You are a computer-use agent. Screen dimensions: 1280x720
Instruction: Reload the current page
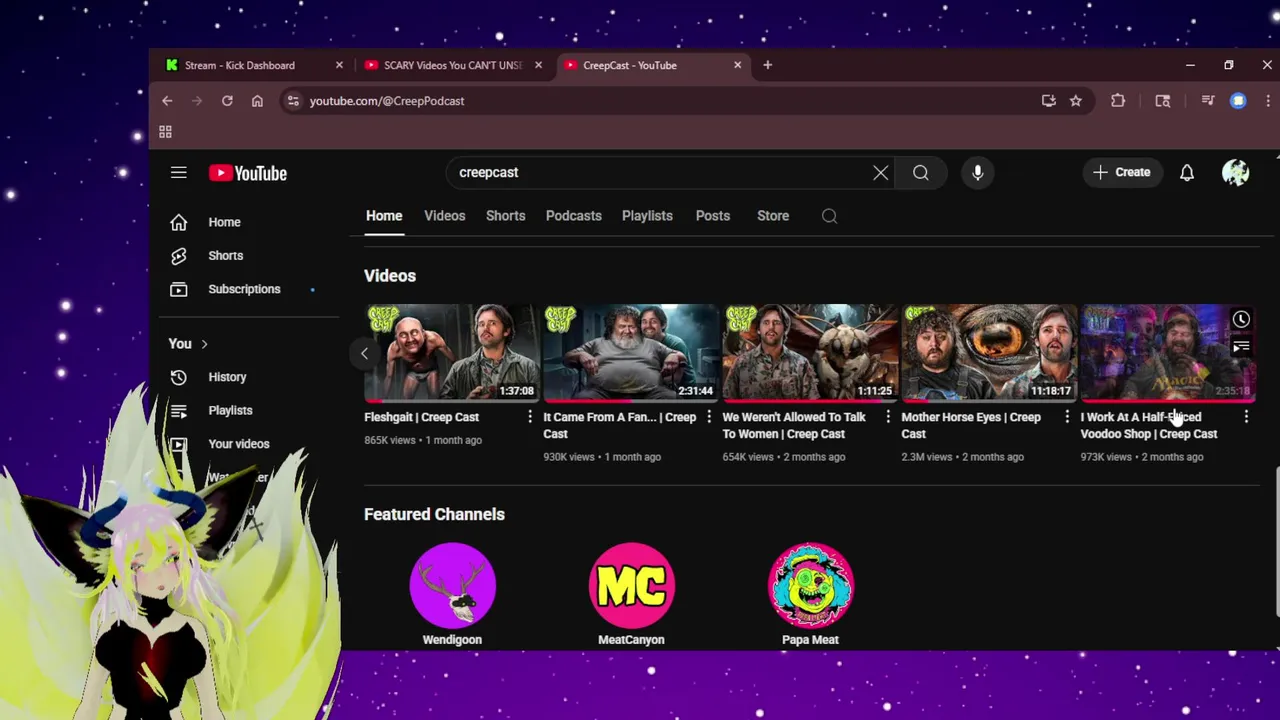227,101
